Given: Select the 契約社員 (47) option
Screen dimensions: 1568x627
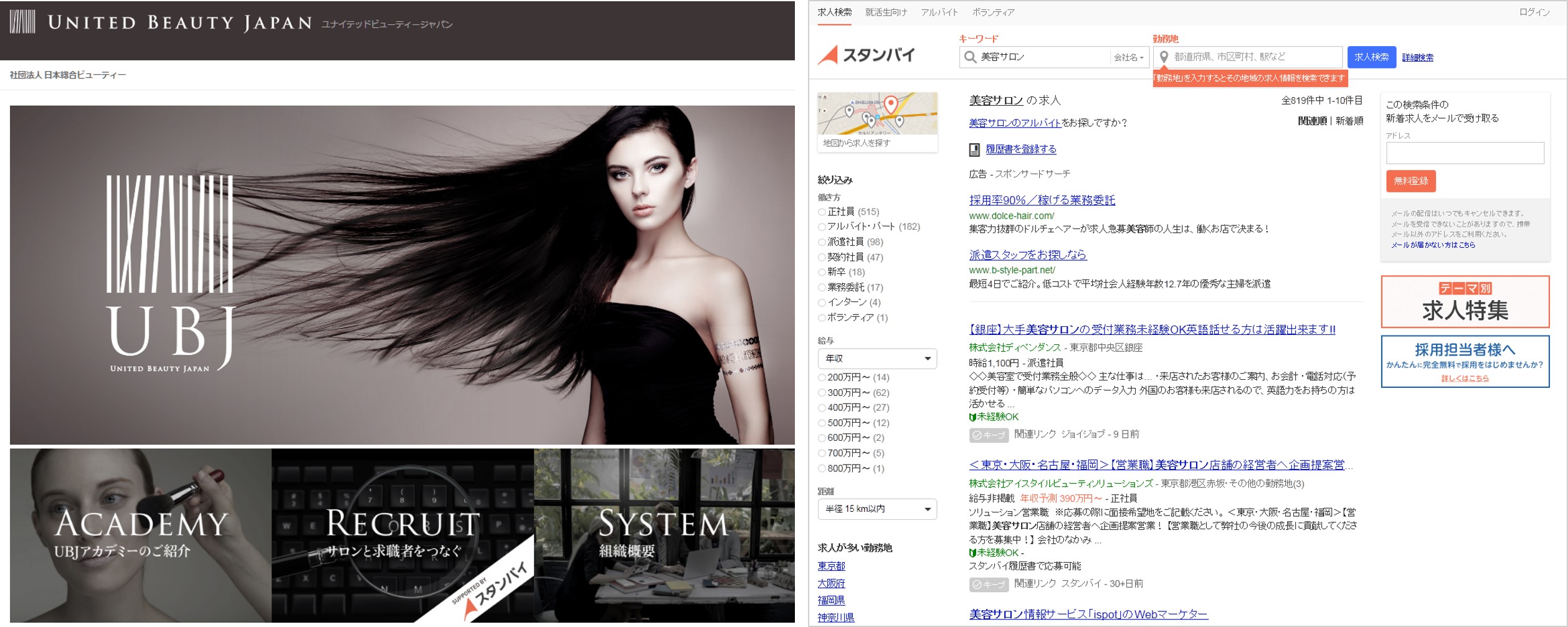Looking at the screenshot, I should (822, 257).
